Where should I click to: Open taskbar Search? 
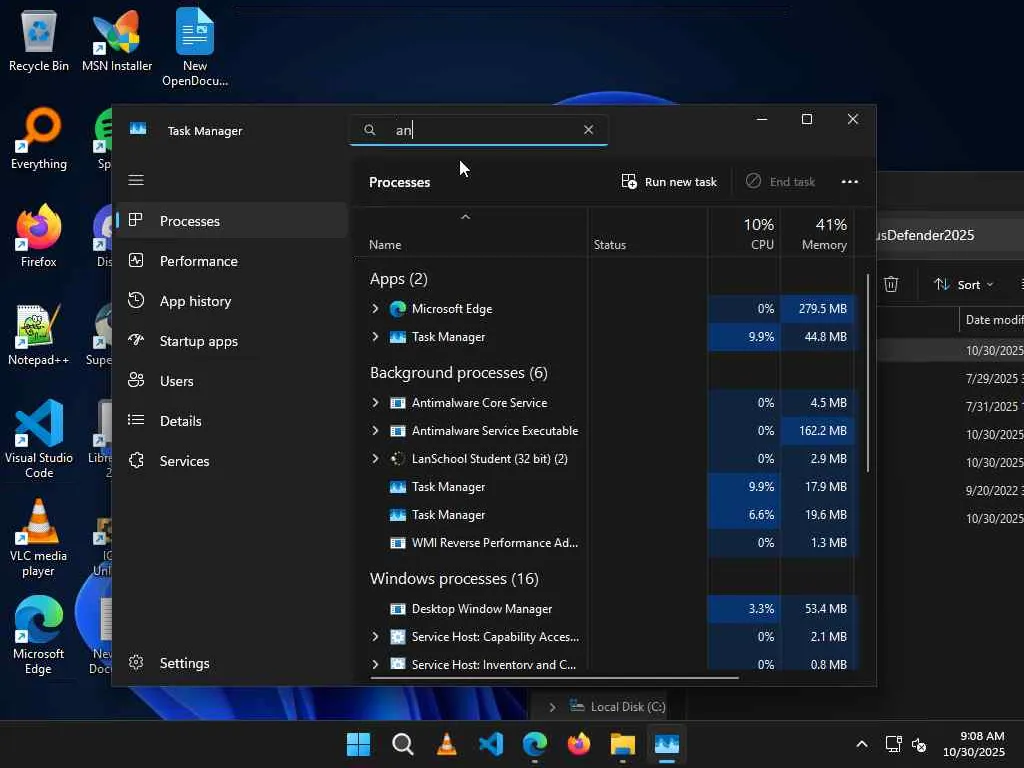pyautogui.click(x=402, y=744)
